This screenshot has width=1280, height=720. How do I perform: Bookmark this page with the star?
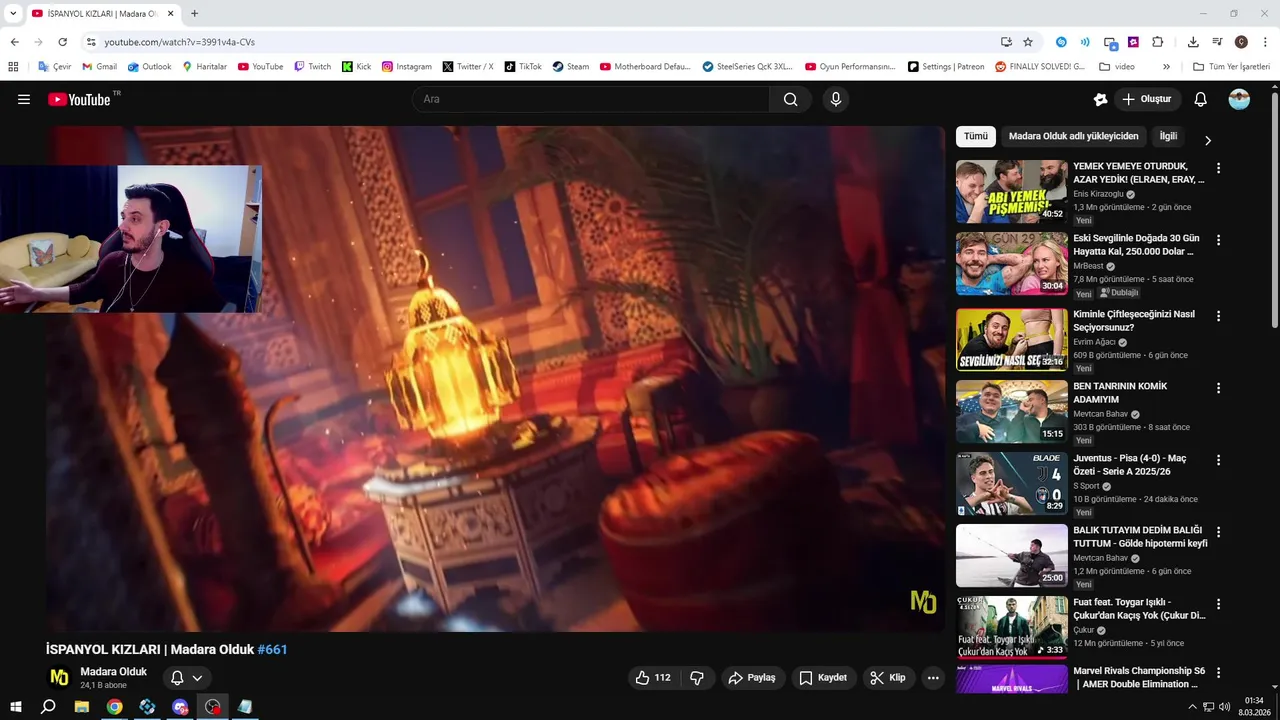click(x=1028, y=42)
